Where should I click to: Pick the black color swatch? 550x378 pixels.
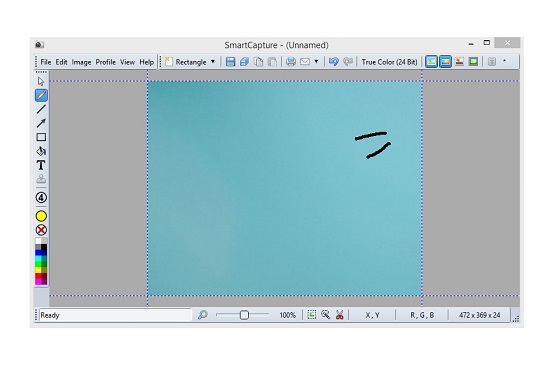pyautogui.click(x=44, y=247)
